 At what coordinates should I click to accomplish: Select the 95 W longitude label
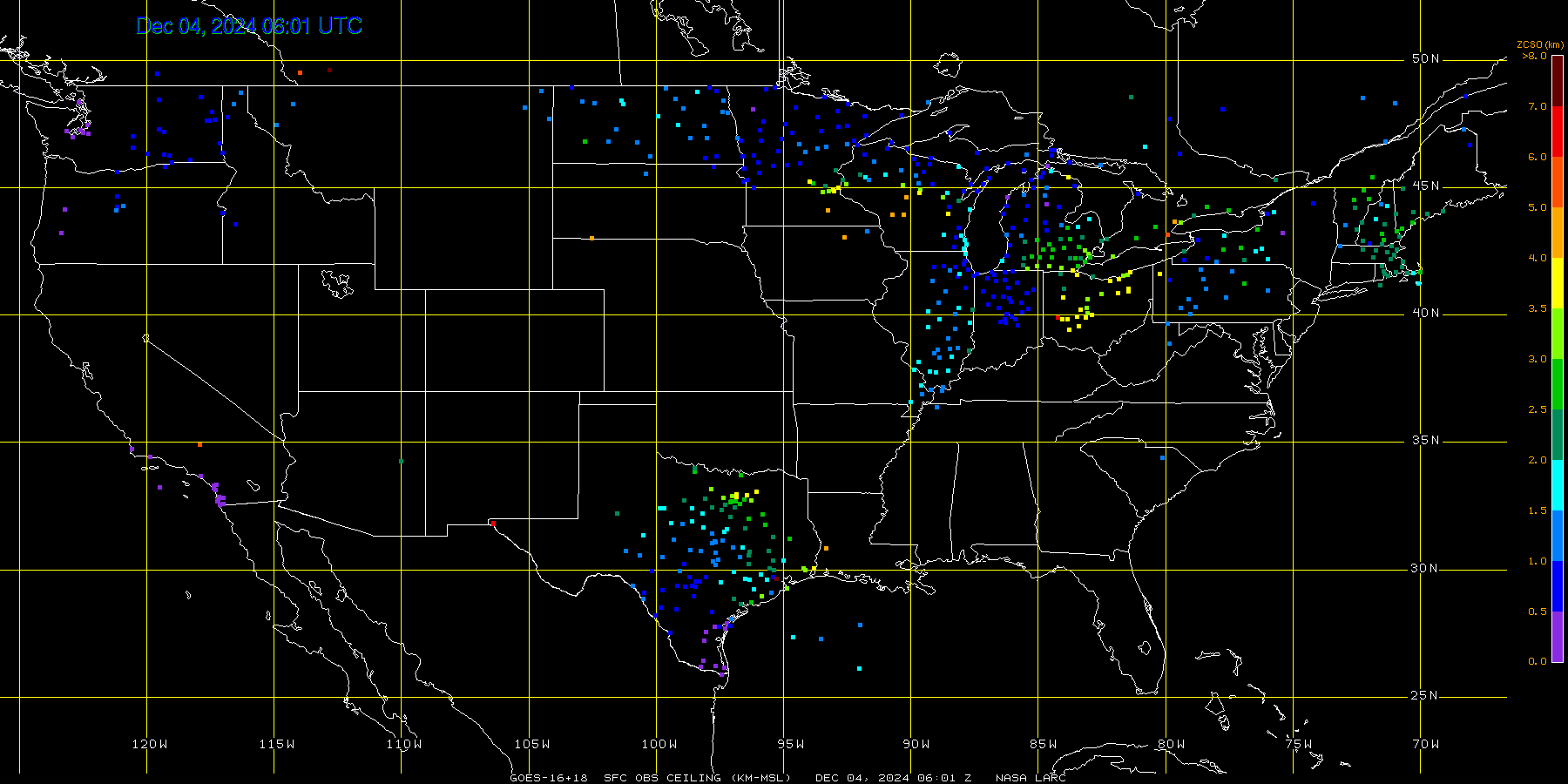(790, 744)
